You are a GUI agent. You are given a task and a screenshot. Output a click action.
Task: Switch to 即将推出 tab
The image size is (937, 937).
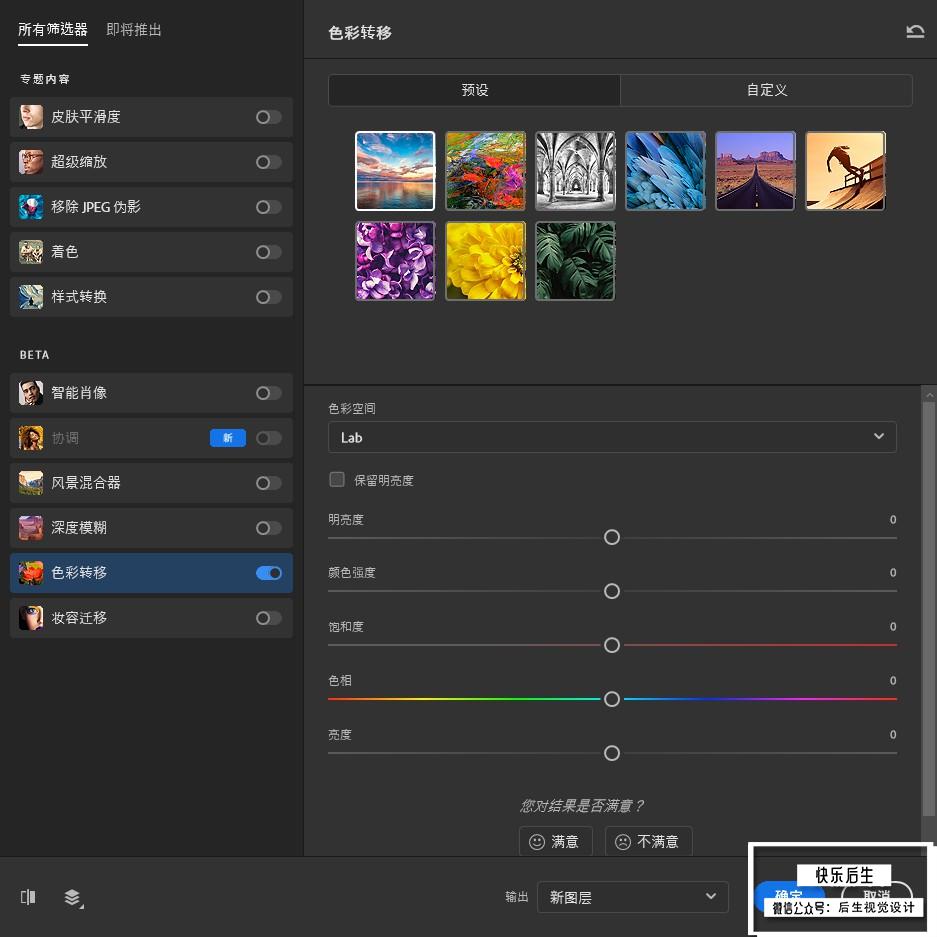(134, 29)
